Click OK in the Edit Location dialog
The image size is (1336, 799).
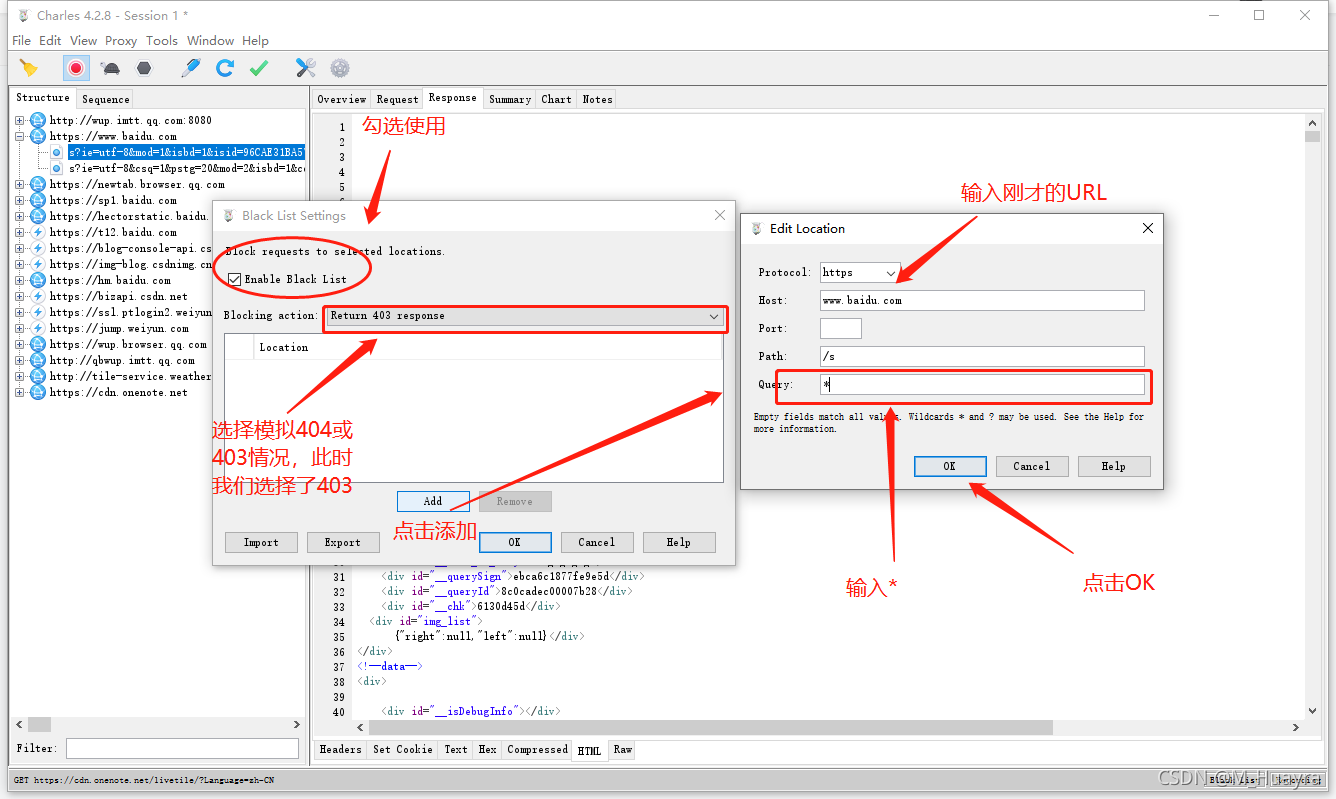coord(950,466)
